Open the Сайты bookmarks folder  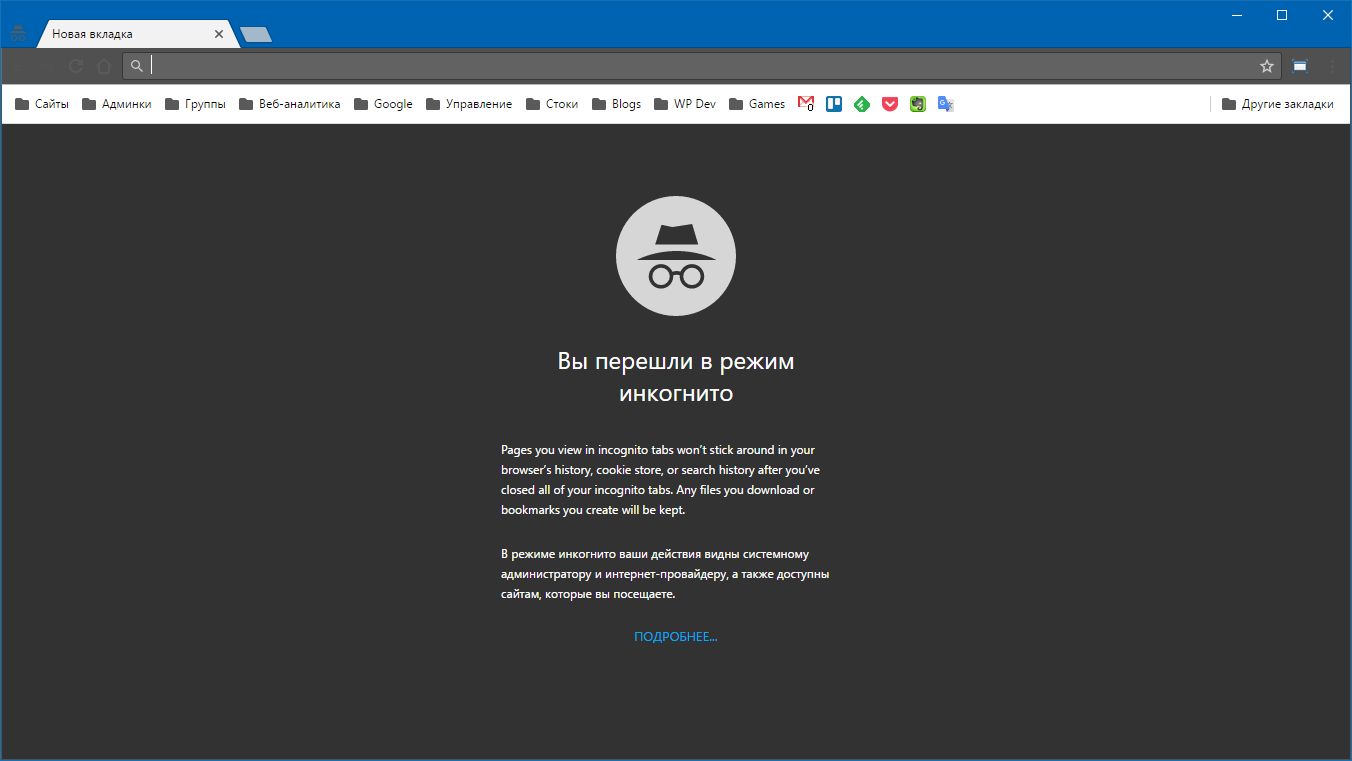(42, 104)
